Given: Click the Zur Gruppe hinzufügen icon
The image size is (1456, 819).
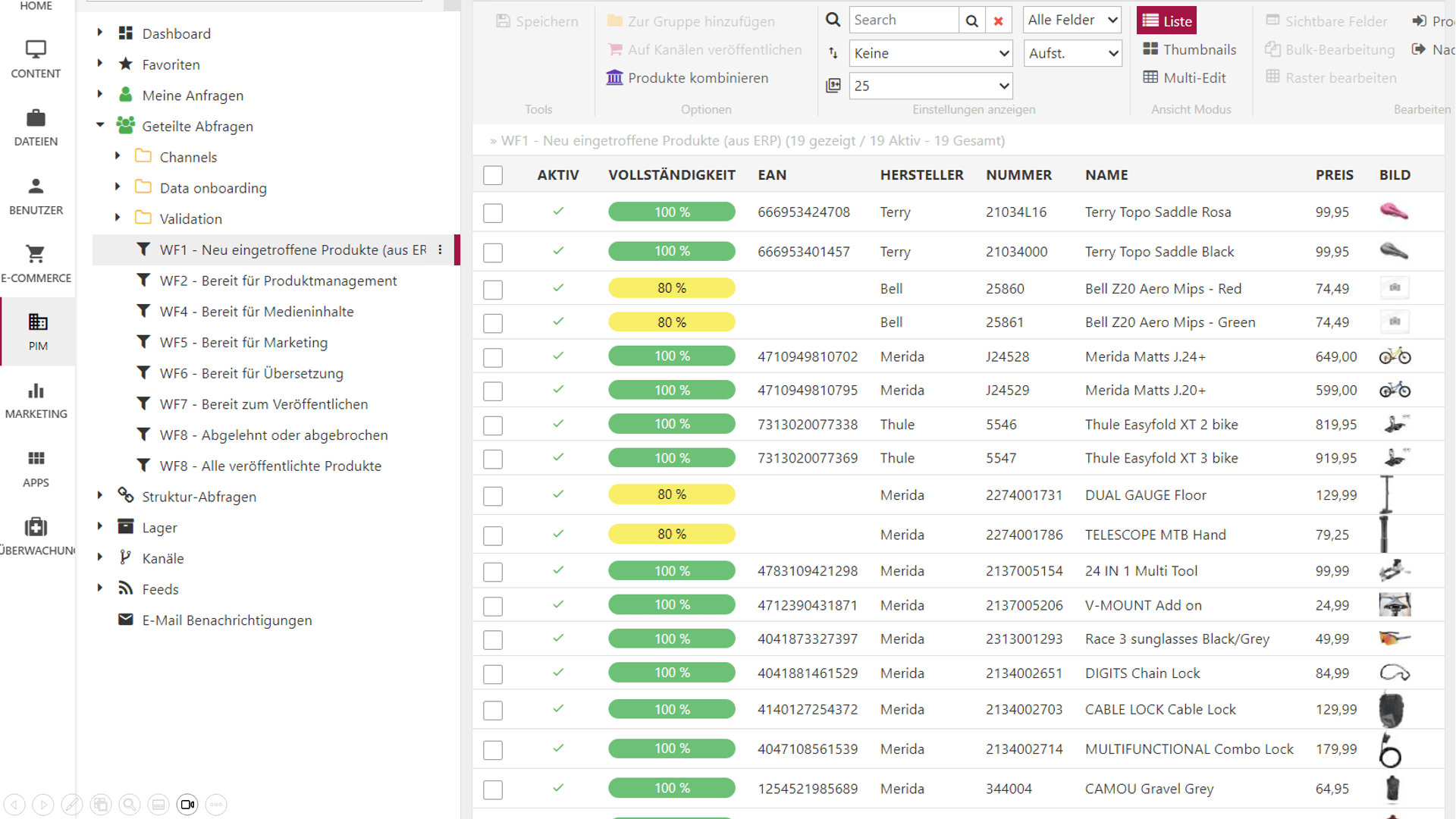Looking at the screenshot, I should (x=614, y=20).
